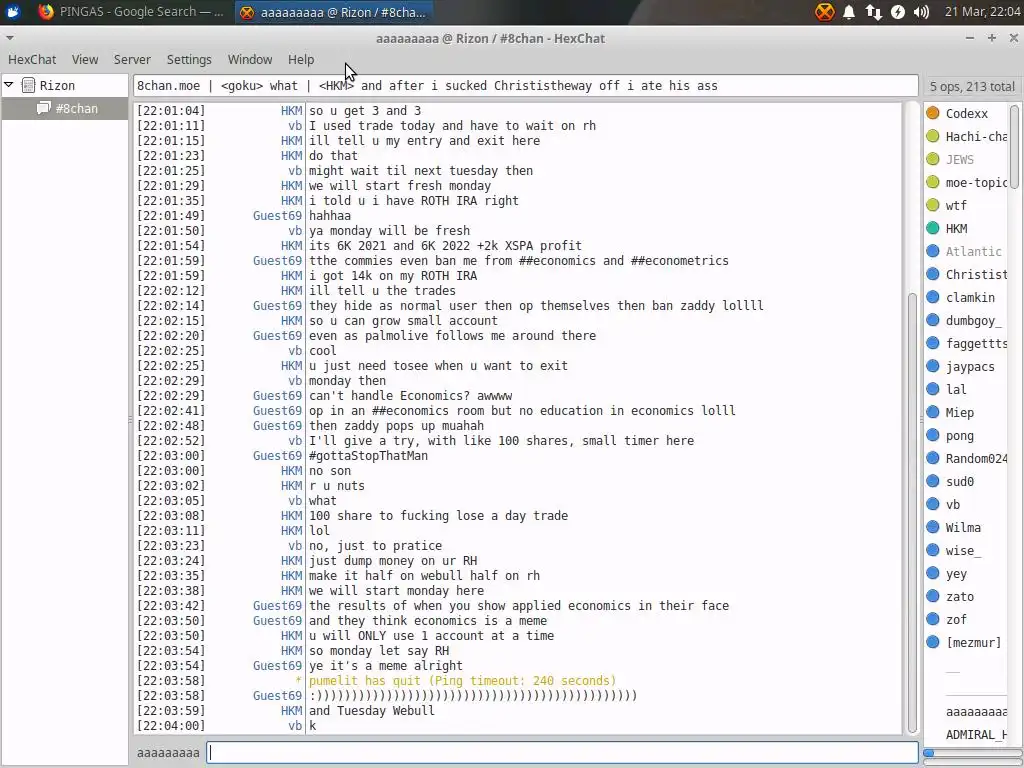This screenshot has height=768, width=1024.
Task: Select user HKM in user list
Action: point(956,229)
